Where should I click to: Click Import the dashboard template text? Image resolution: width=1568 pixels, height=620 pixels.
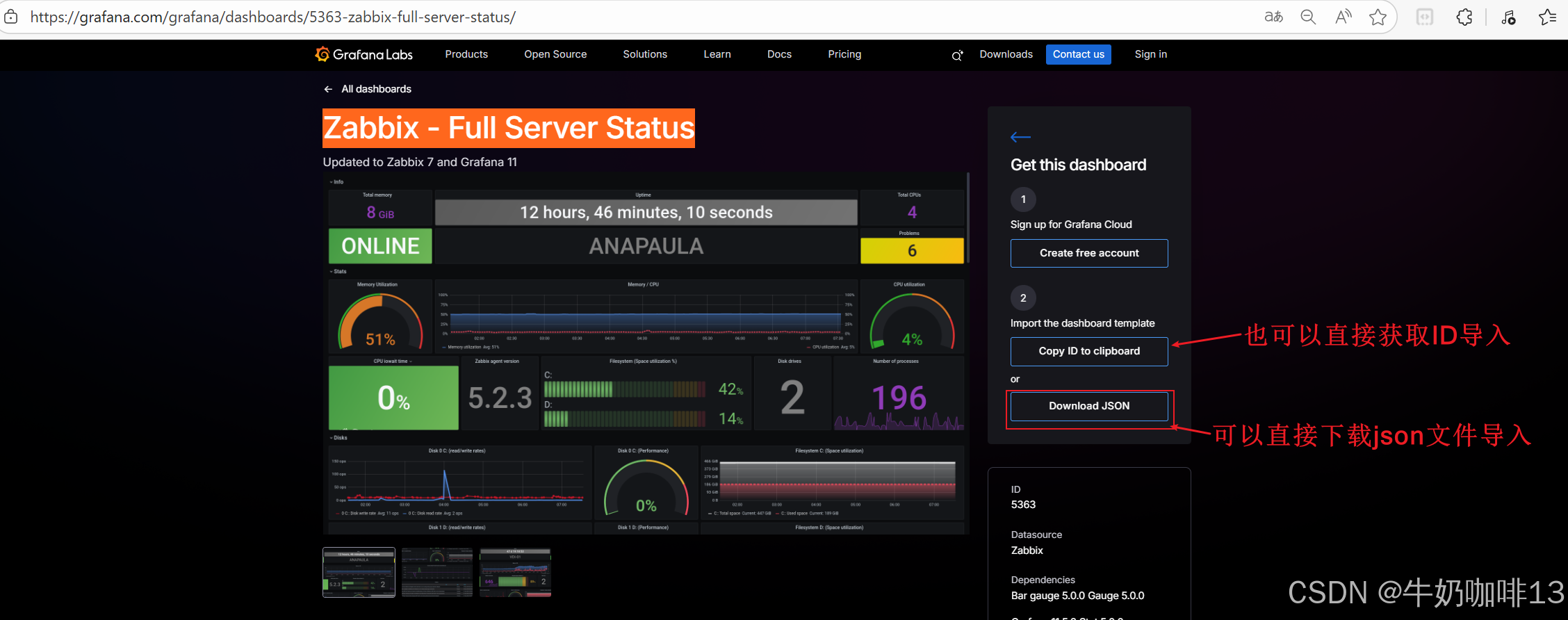(1082, 323)
